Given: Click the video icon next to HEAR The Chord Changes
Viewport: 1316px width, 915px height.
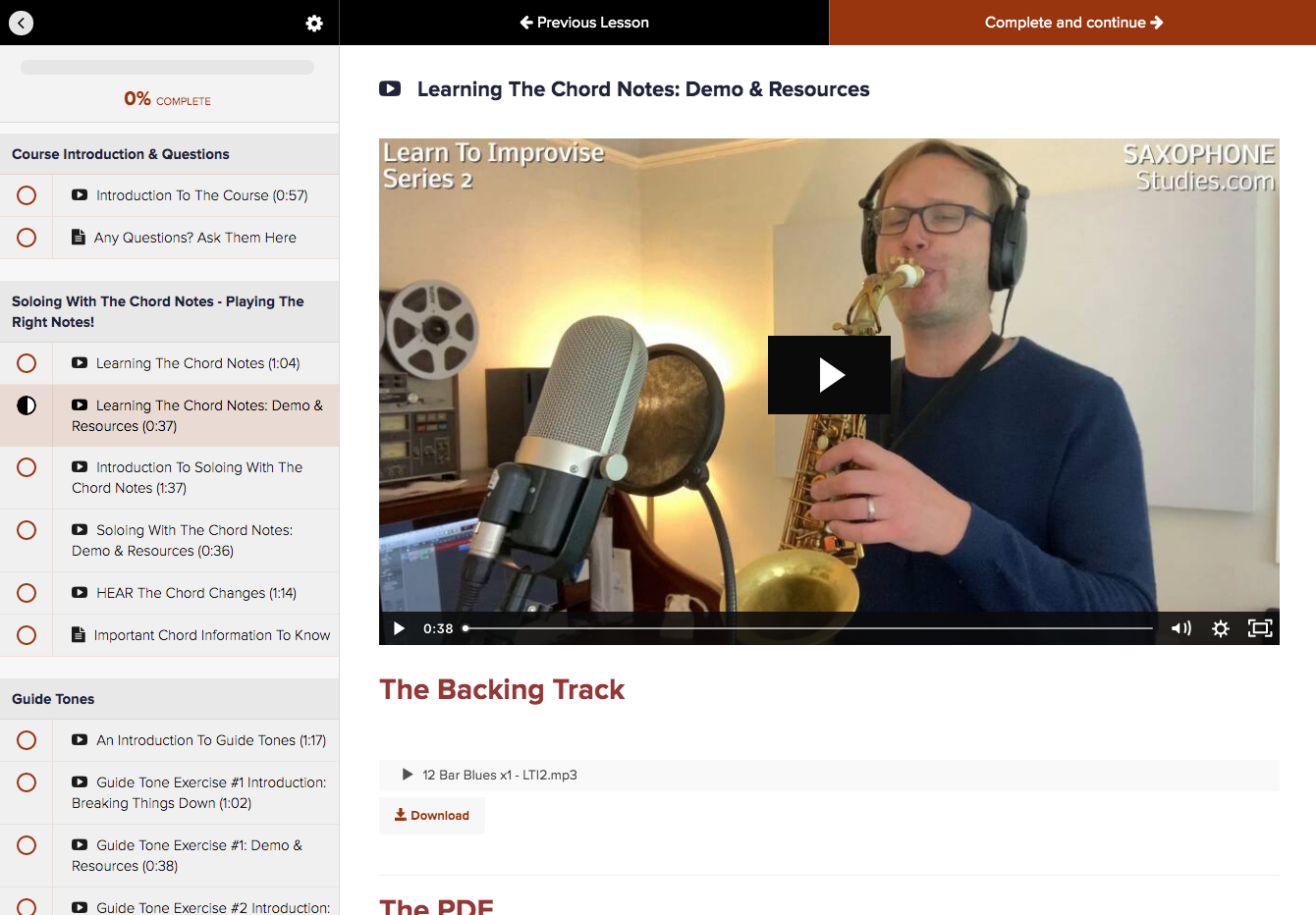Looking at the screenshot, I should (x=80, y=592).
